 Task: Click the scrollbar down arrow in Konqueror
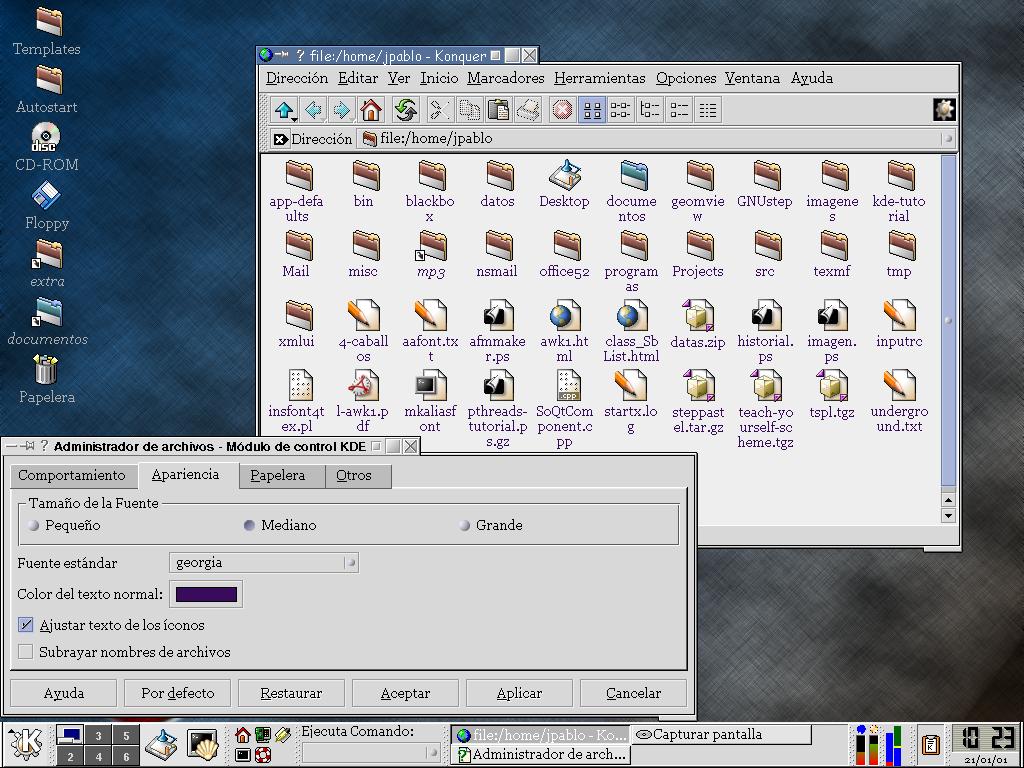(x=948, y=515)
